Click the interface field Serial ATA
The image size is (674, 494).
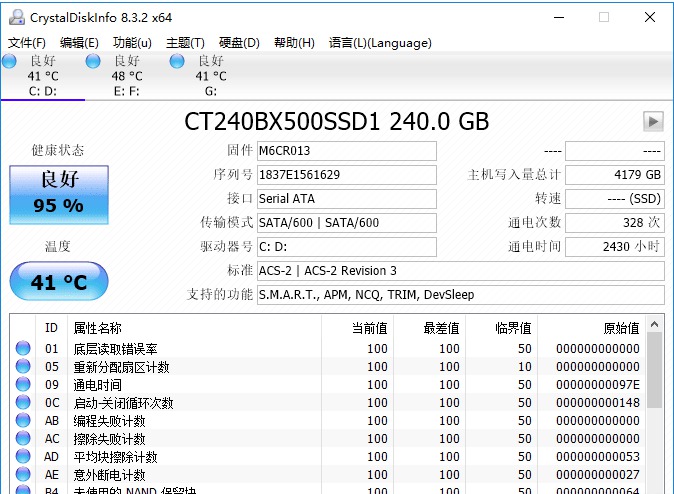347,199
